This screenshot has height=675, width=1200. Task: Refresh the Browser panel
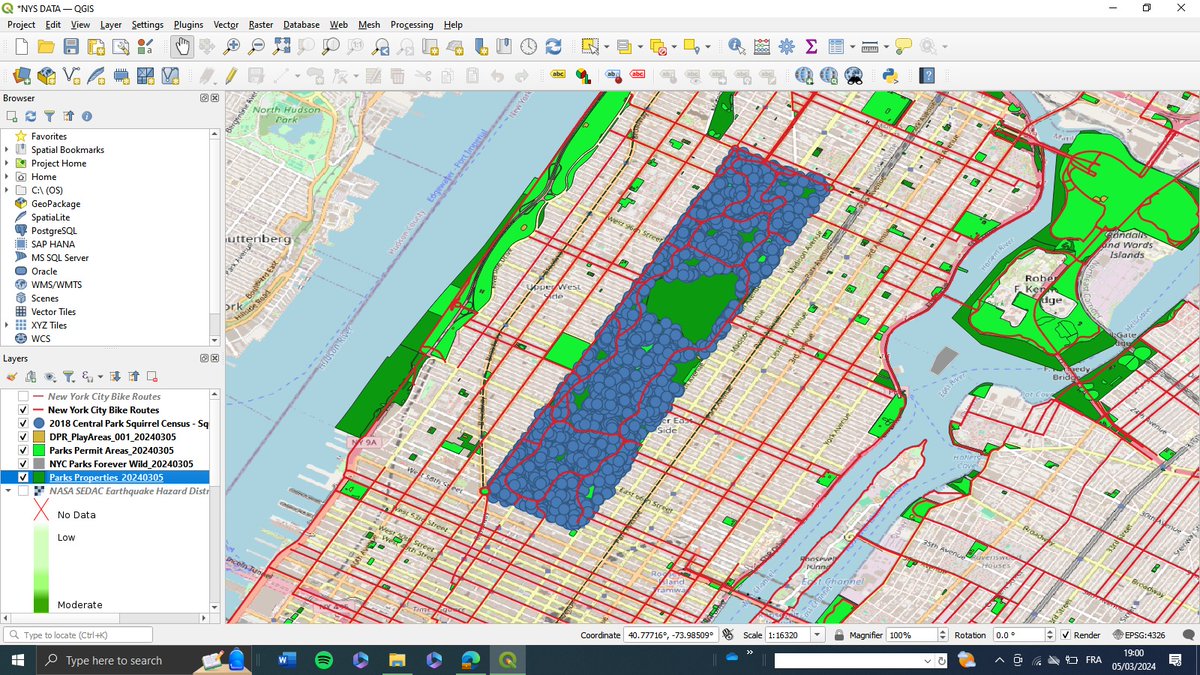(31, 116)
